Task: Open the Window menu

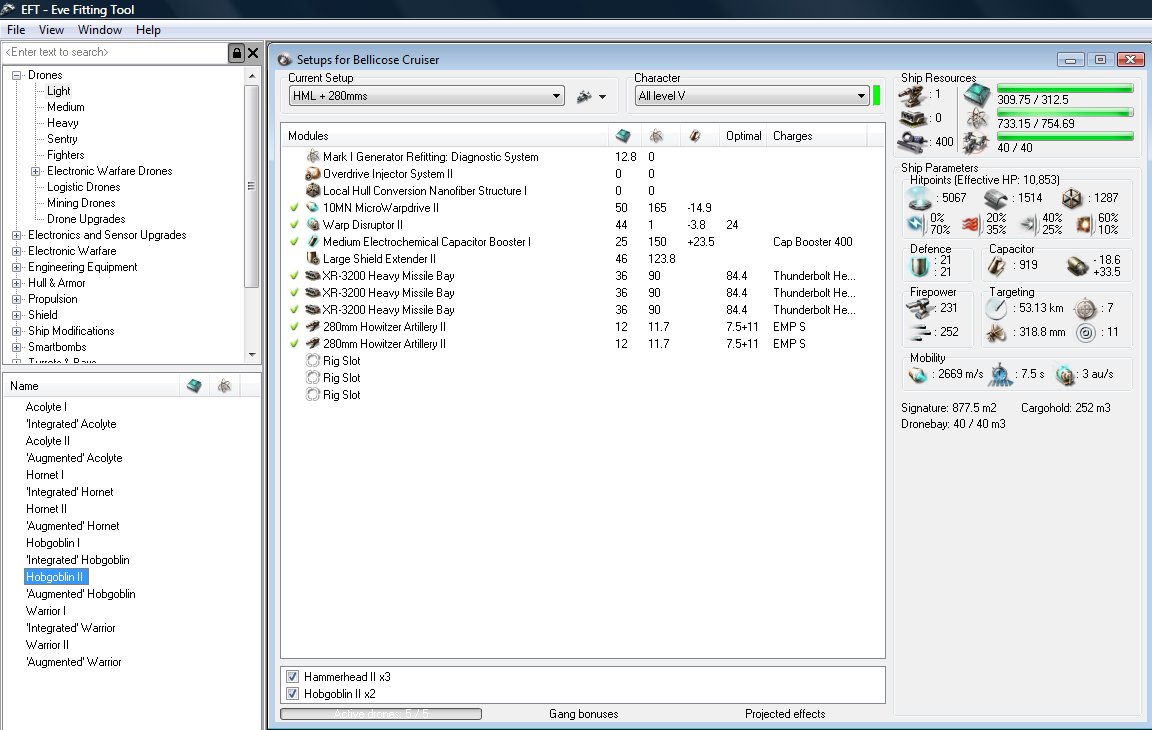Action: tap(99, 30)
